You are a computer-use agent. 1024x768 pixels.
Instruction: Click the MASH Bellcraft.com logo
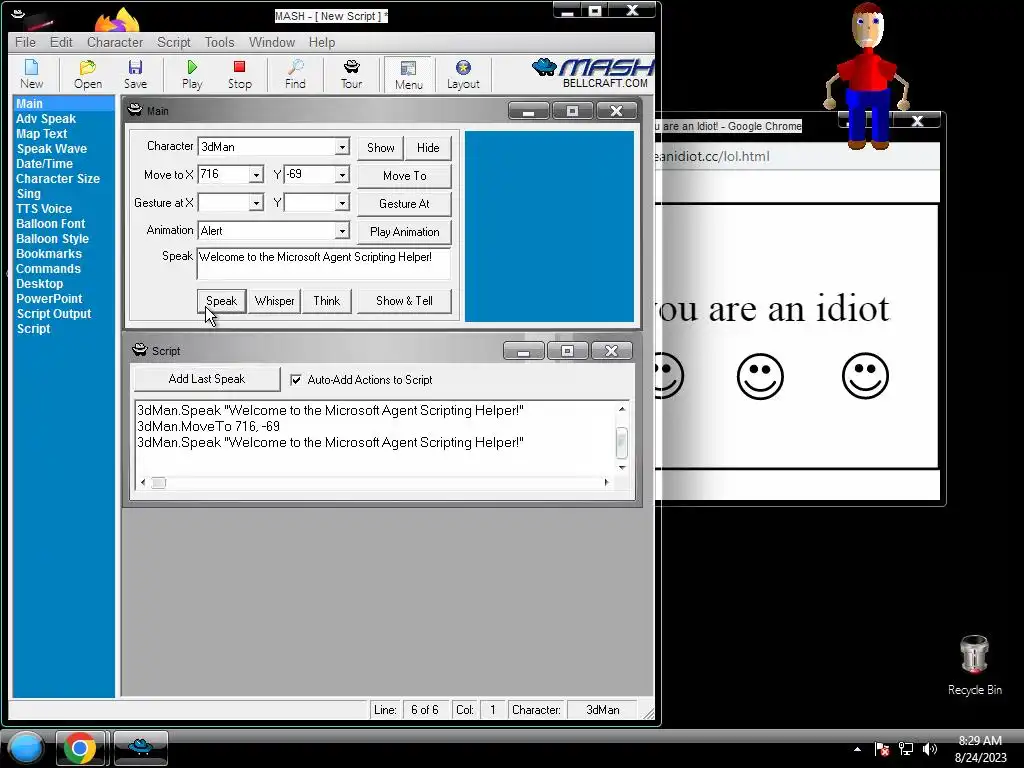593,73
